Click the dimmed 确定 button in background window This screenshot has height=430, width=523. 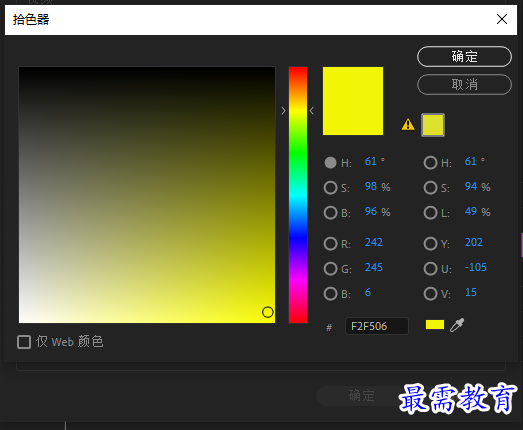coord(362,396)
